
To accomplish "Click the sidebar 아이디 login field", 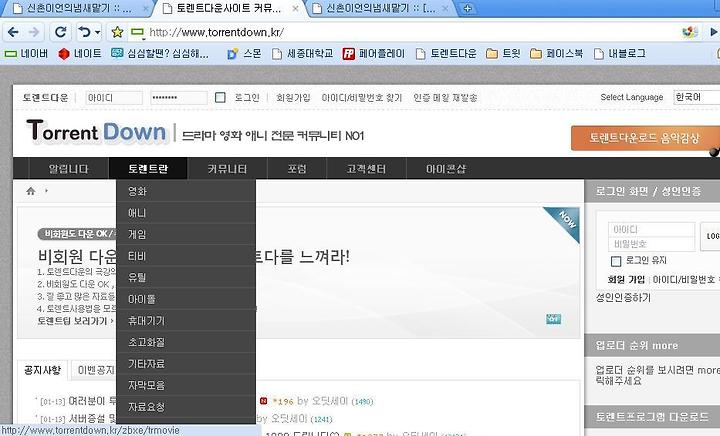I will point(652,229).
